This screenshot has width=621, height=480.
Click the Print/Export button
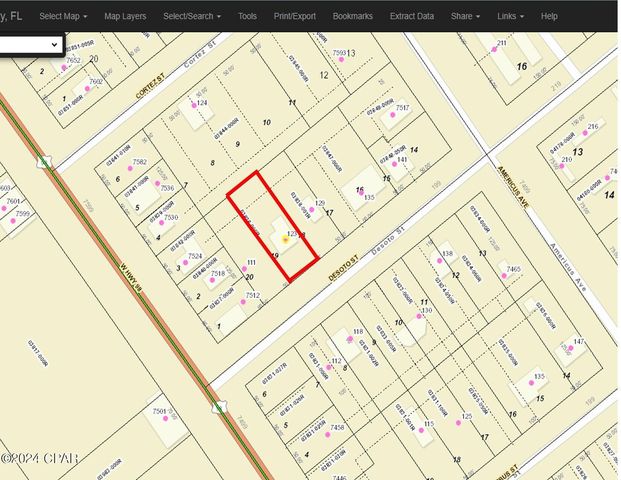coord(294,16)
